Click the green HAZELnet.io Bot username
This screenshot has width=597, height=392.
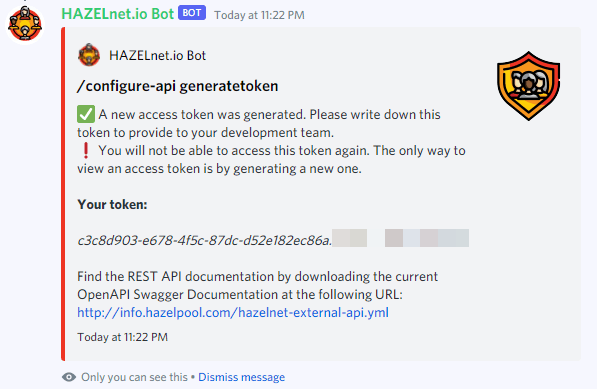coord(118,14)
